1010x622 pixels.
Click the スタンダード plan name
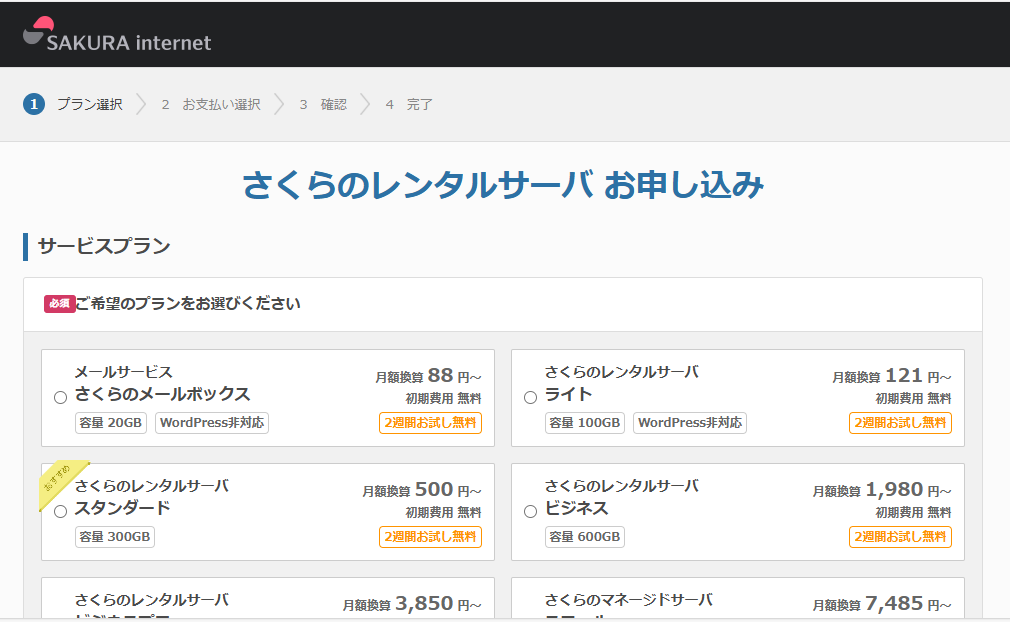pyautogui.click(x=122, y=508)
